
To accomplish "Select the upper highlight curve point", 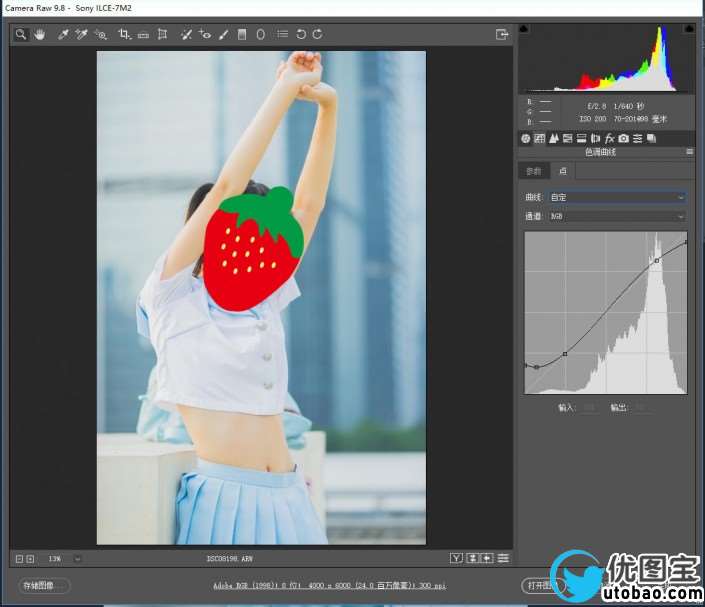I will tap(657, 261).
